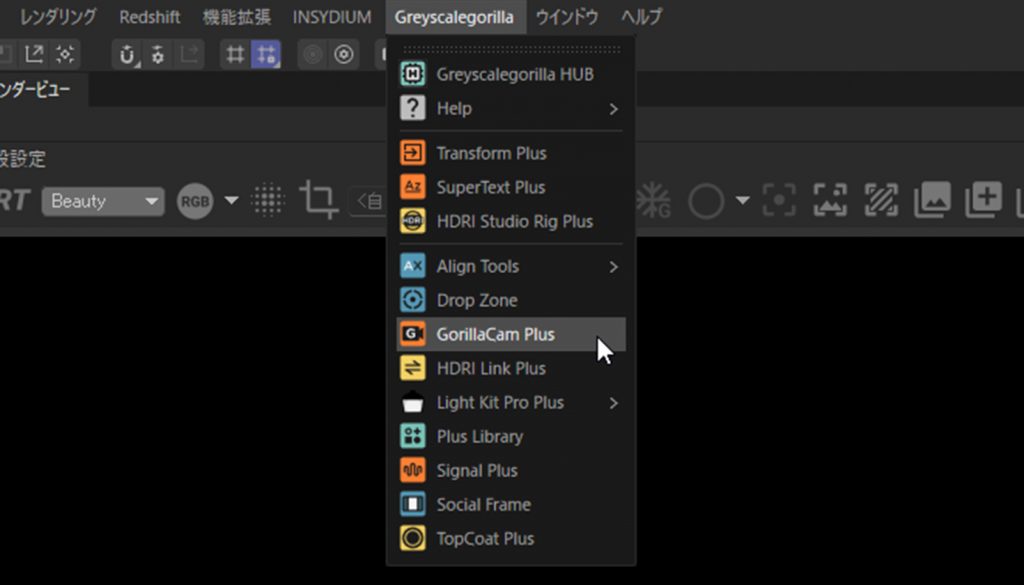
Task: Toggle the RGB channel button
Action: pos(196,201)
